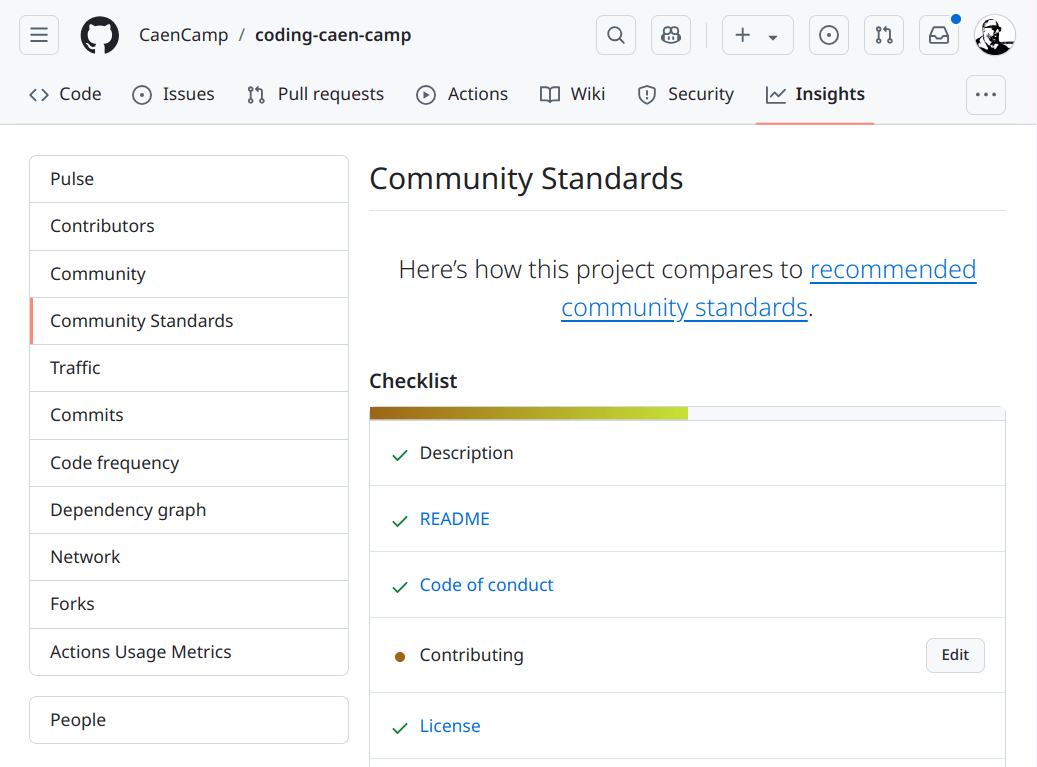
Task: Click the checklist progress bar
Action: point(686,413)
